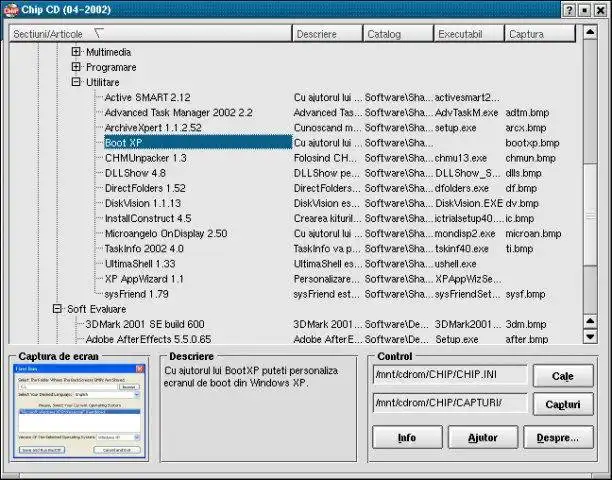Click the Capturi button

(563, 404)
